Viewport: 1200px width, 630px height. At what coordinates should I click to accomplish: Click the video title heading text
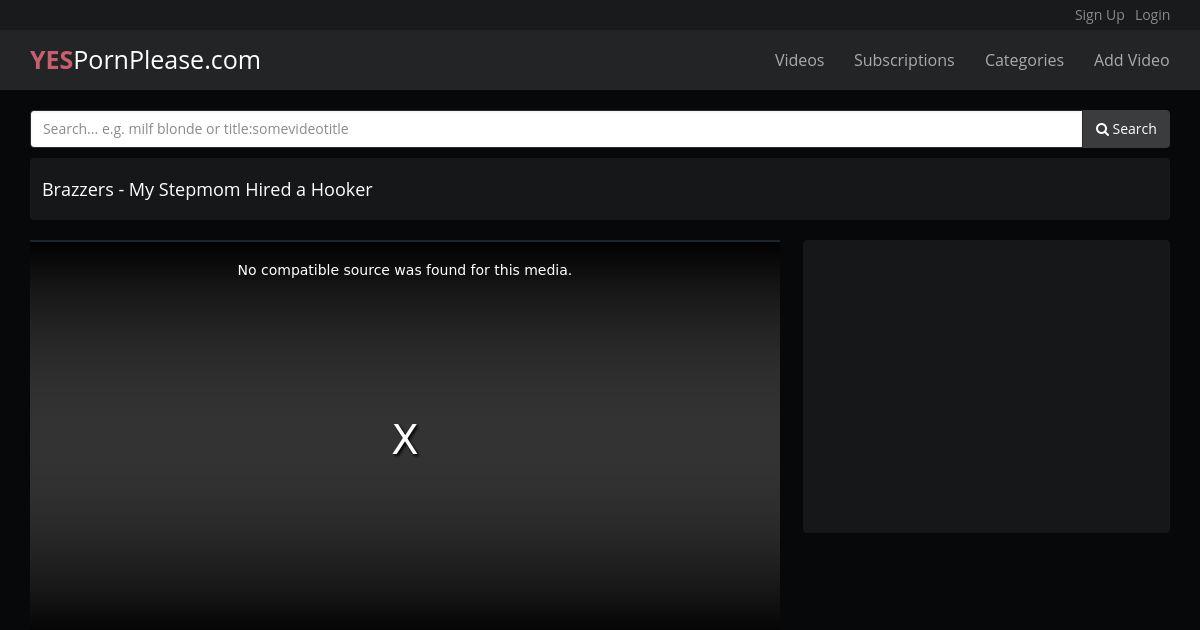click(x=207, y=189)
